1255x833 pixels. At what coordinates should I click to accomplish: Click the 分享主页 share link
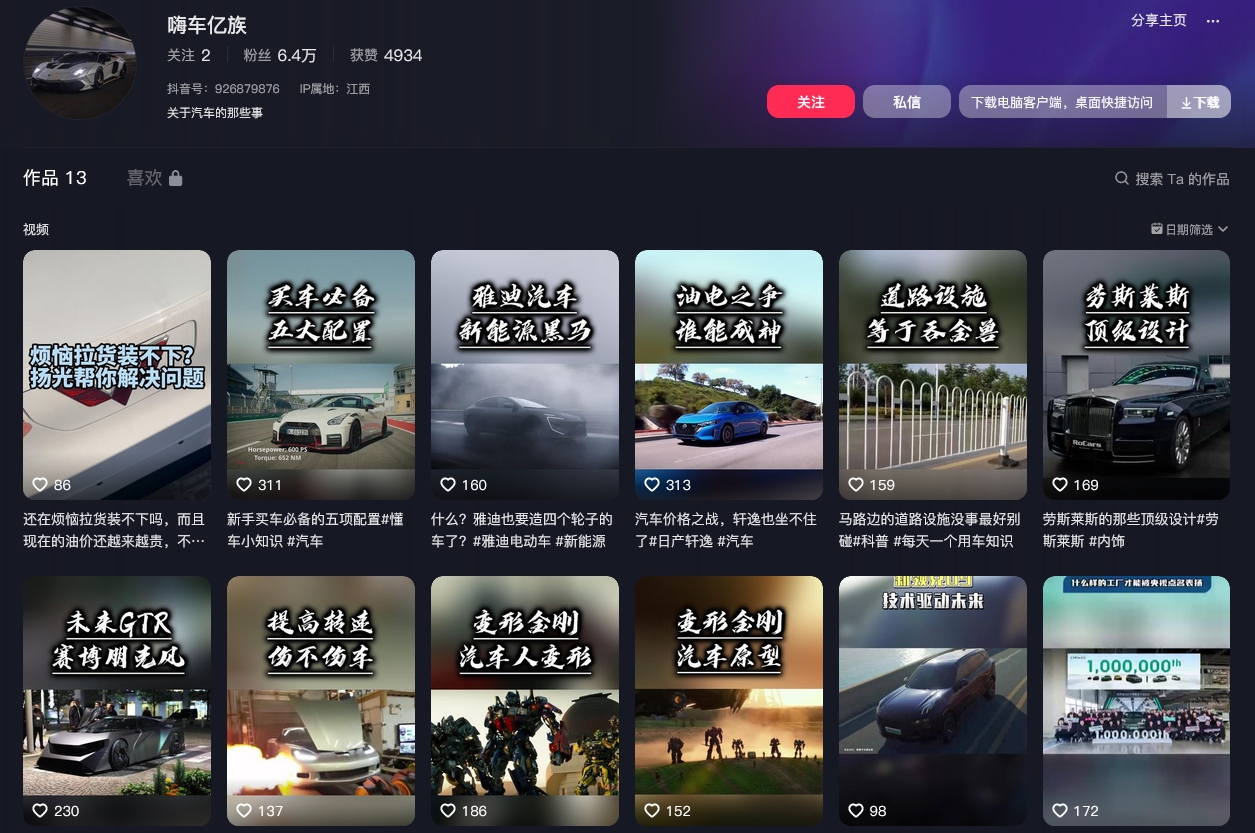pos(1159,21)
